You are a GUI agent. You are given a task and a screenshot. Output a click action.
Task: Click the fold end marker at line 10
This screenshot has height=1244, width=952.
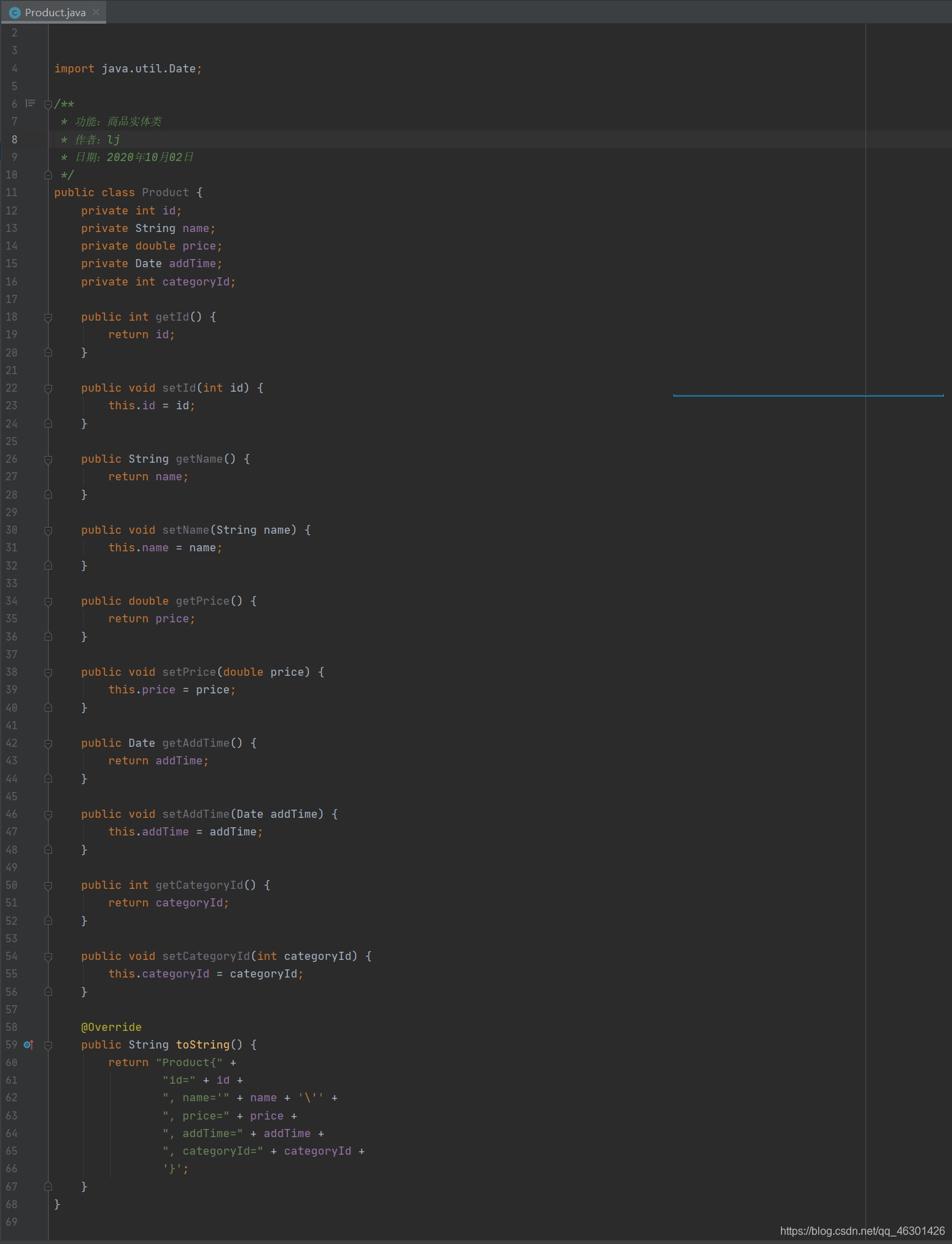48,175
